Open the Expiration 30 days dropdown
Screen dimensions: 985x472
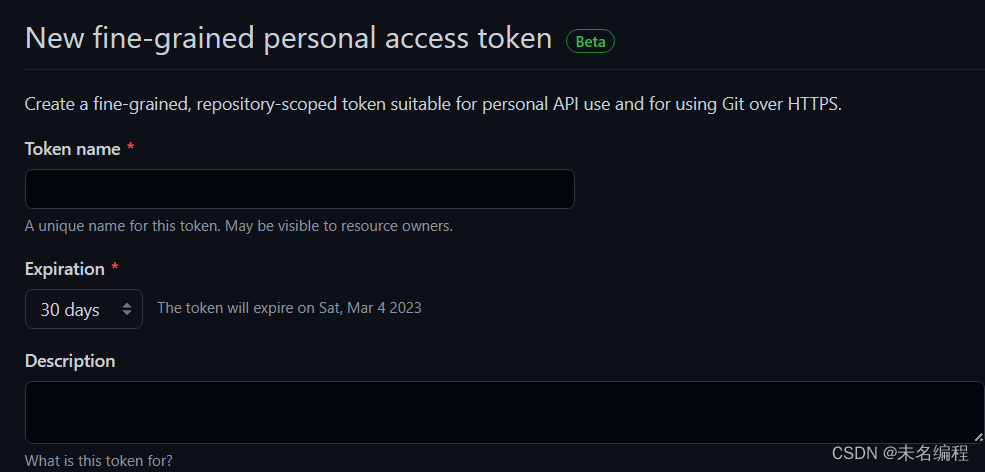(x=84, y=309)
